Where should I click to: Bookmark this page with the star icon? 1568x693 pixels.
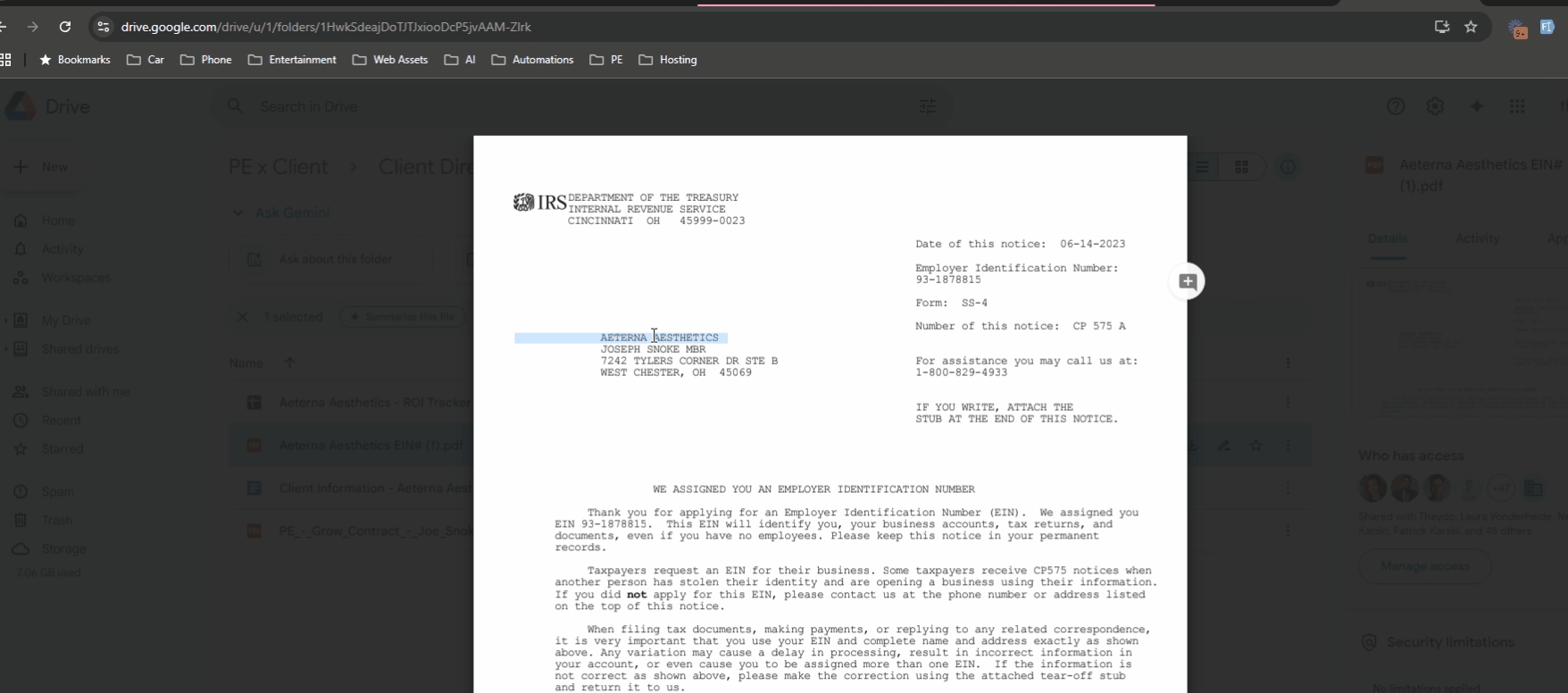click(x=1471, y=27)
